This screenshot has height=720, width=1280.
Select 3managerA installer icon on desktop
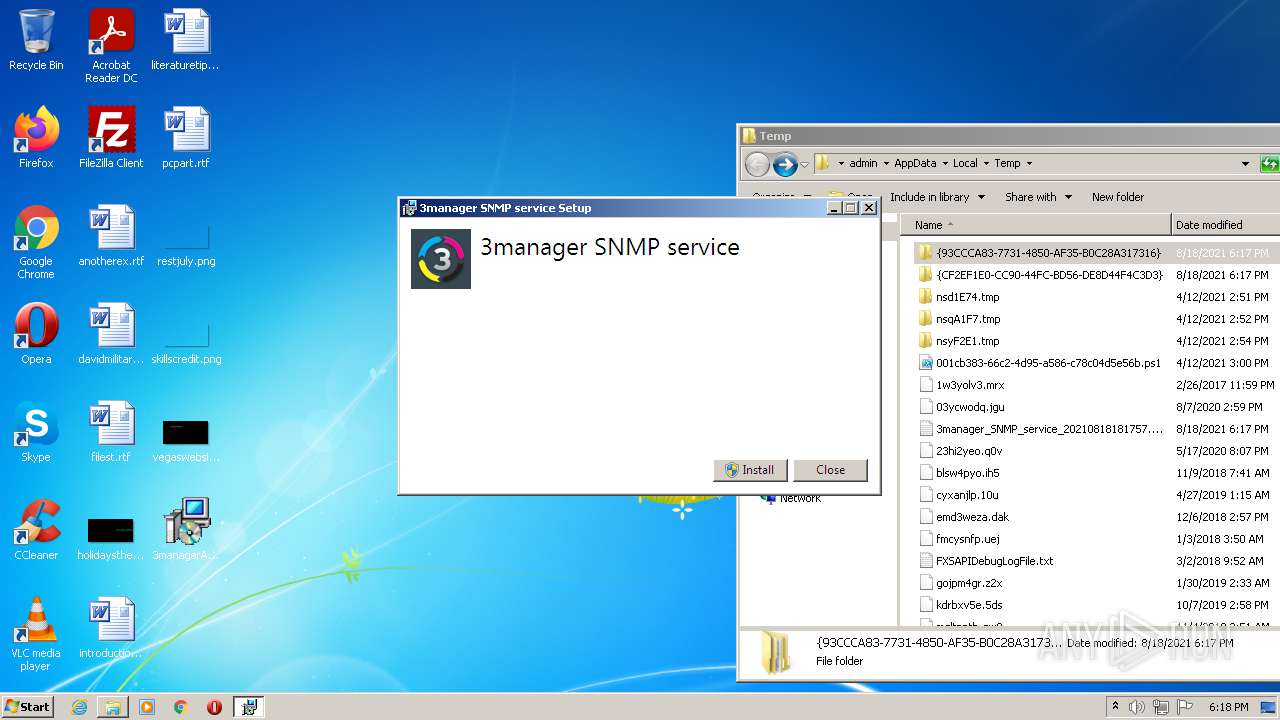tap(186, 530)
